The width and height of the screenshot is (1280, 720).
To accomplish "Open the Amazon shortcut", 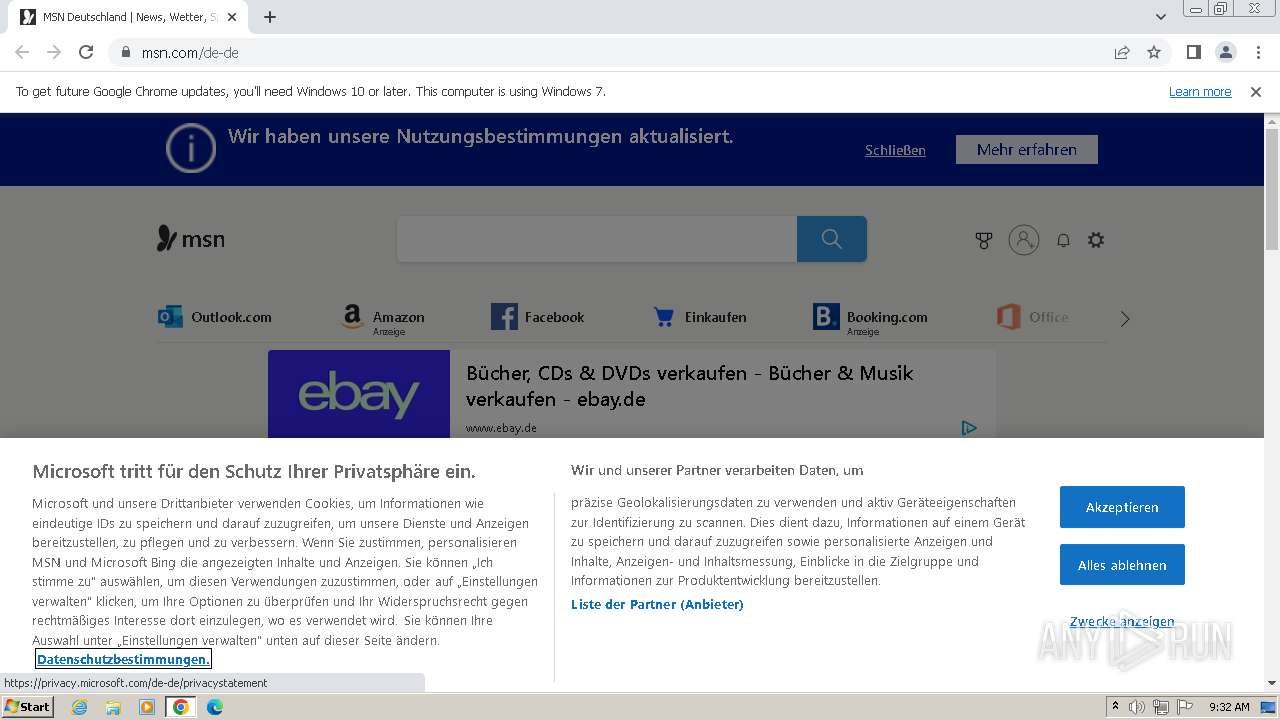I will pos(383,319).
